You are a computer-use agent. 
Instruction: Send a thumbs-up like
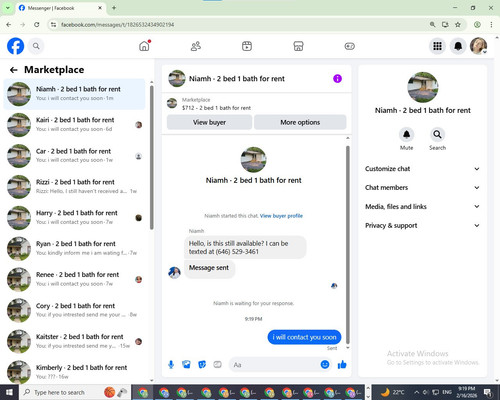[342, 365]
